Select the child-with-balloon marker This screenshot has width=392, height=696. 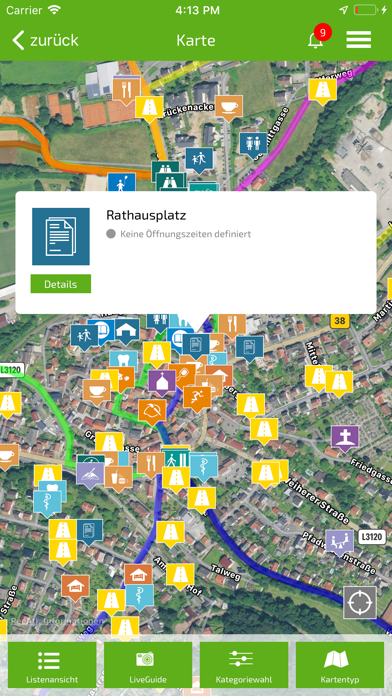coord(121,183)
